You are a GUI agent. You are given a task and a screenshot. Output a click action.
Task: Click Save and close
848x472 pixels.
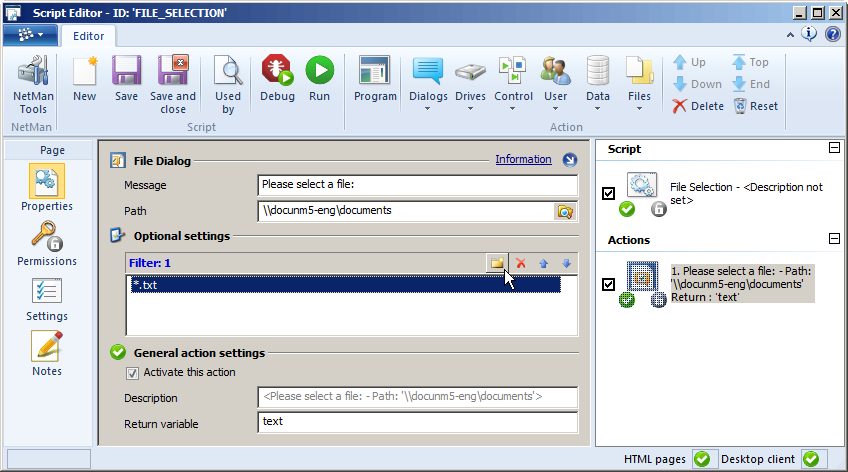pyautogui.click(x=173, y=85)
